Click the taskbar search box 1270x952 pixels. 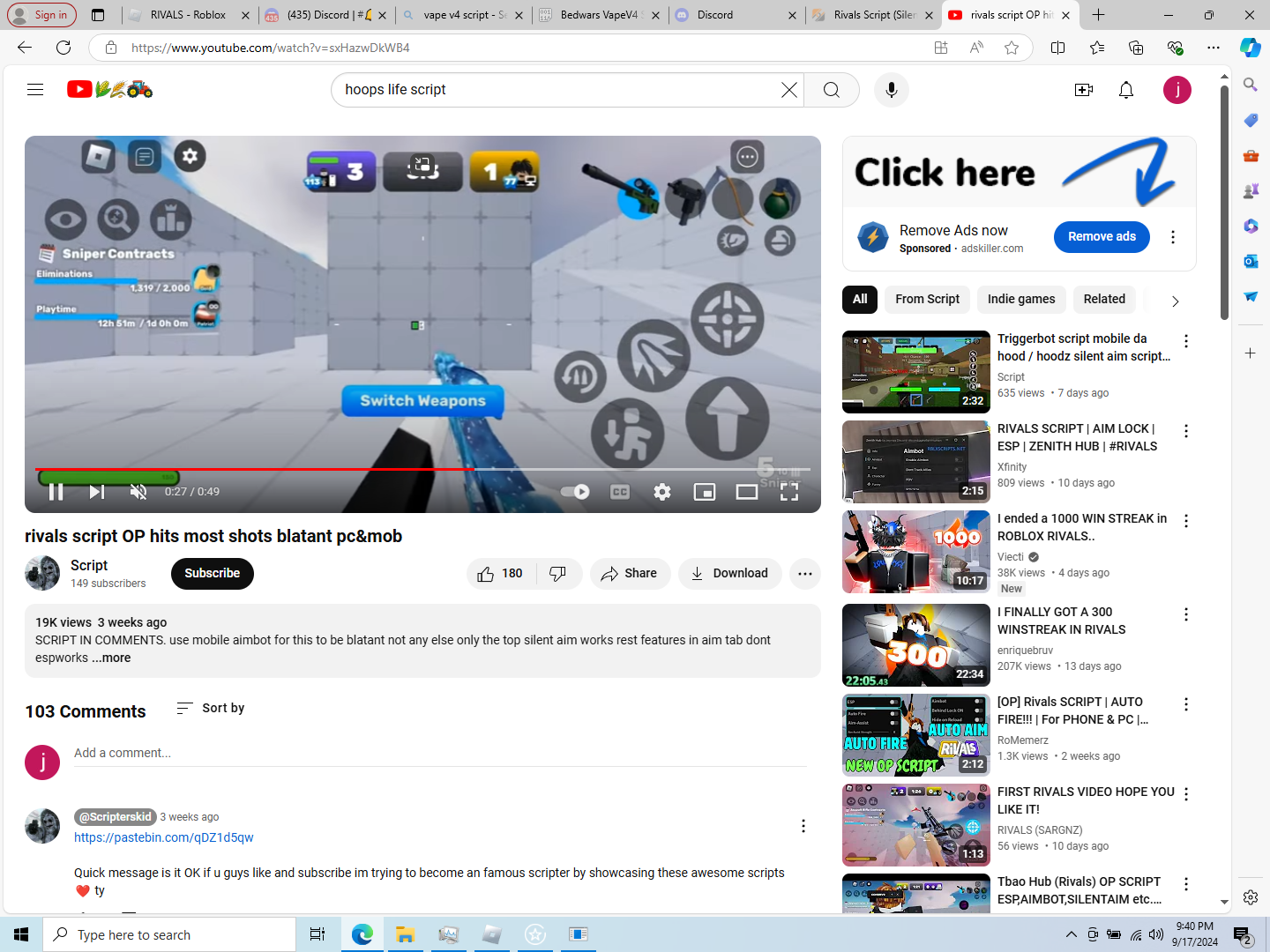(169, 934)
